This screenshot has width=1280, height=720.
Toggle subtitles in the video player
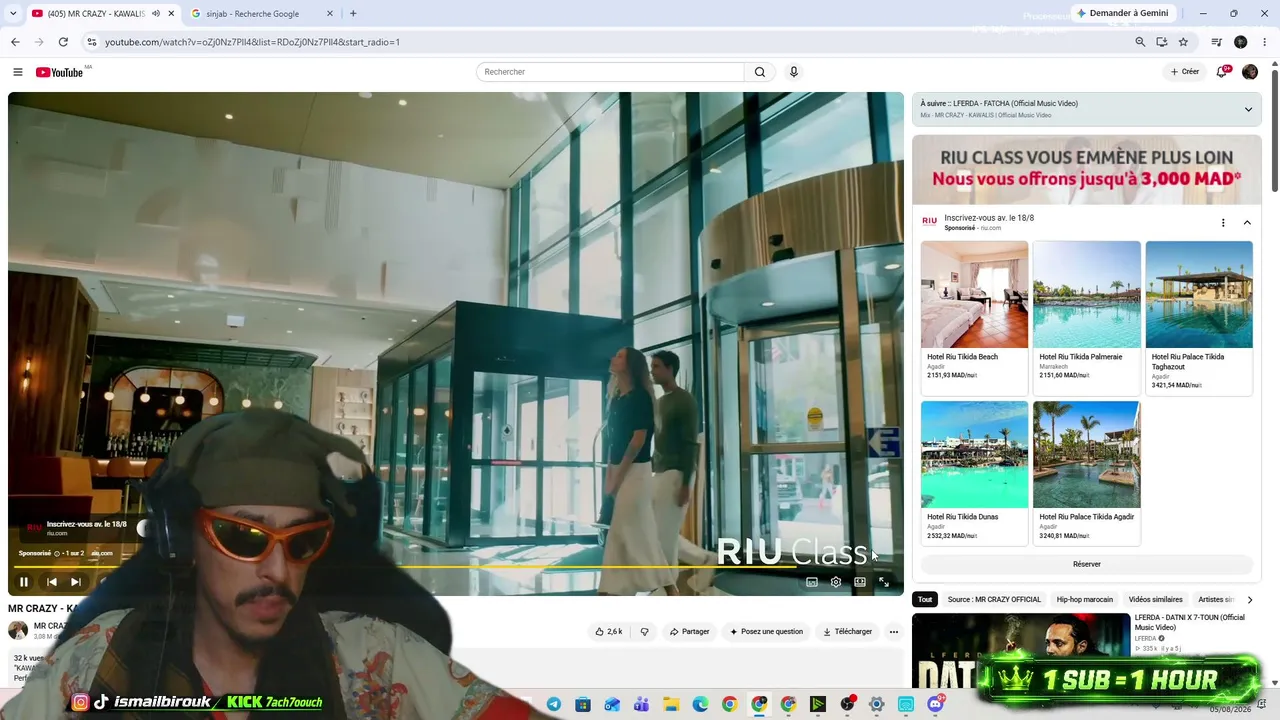point(812,582)
